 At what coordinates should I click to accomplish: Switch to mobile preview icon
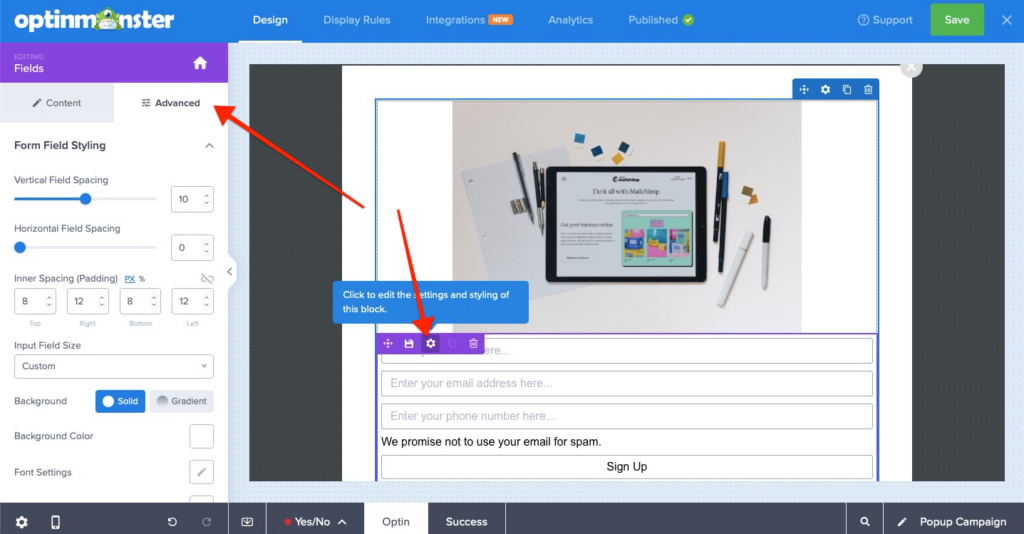coord(56,522)
